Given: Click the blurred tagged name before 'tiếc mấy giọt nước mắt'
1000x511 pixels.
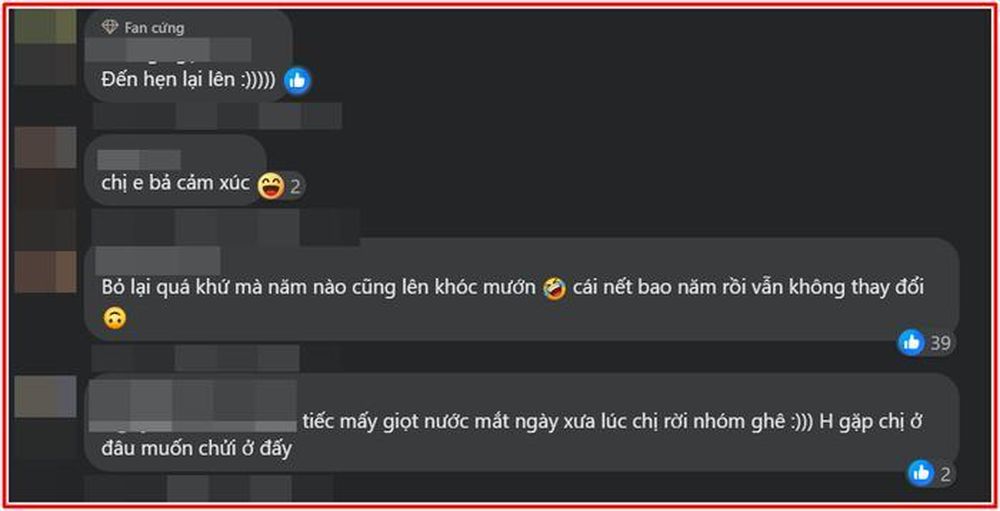Looking at the screenshot, I should (193, 406).
